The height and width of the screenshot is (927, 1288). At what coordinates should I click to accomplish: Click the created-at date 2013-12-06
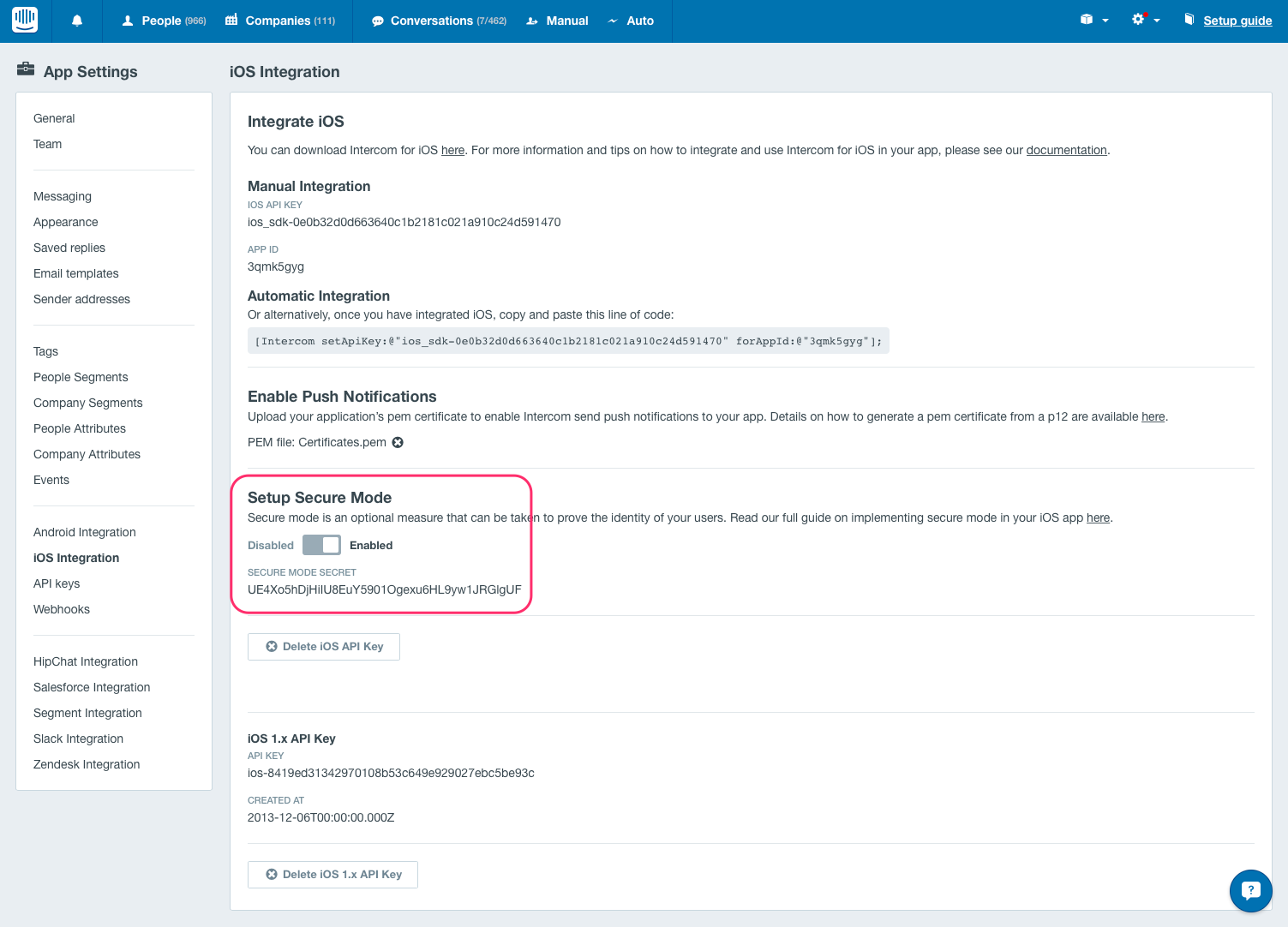321,817
